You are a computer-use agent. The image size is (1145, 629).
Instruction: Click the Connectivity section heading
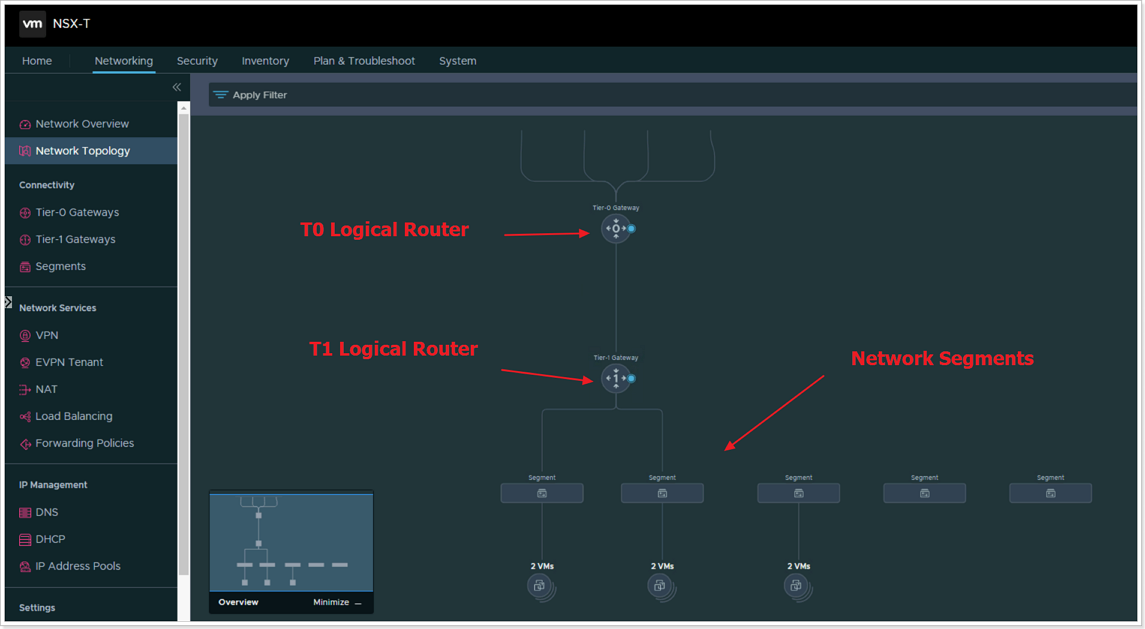(x=47, y=185)
